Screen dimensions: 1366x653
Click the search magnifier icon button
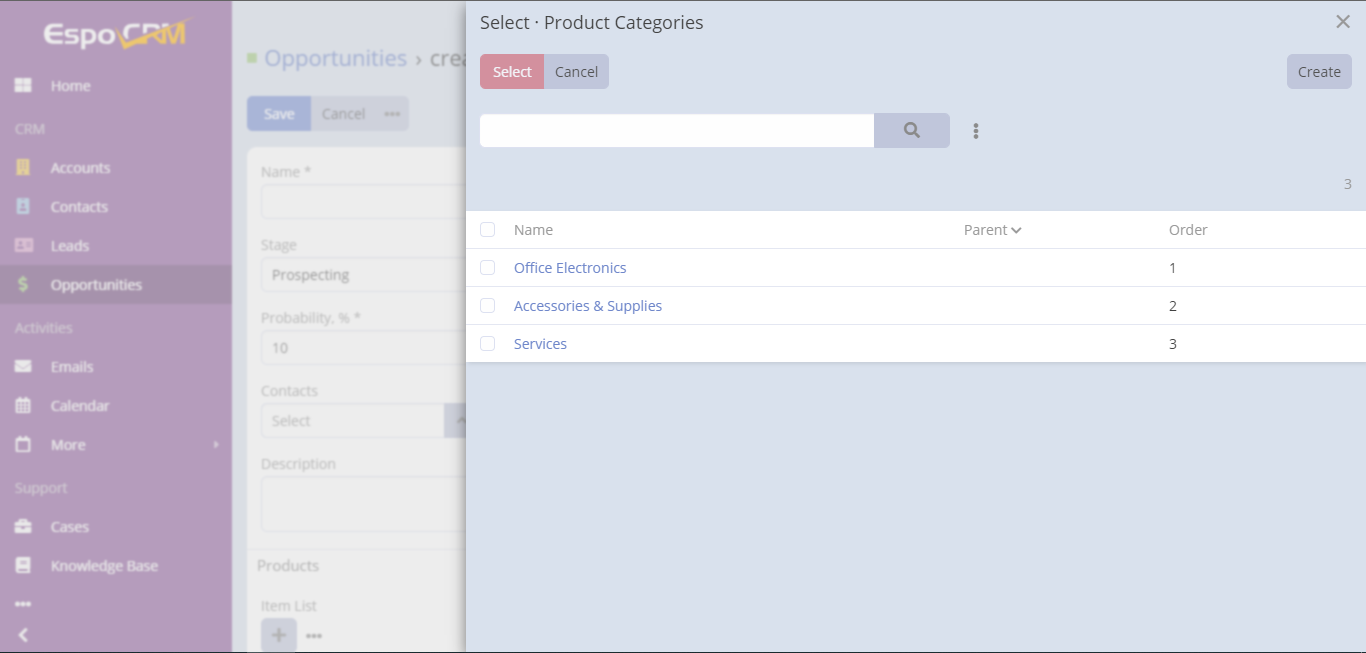point(911,130)
